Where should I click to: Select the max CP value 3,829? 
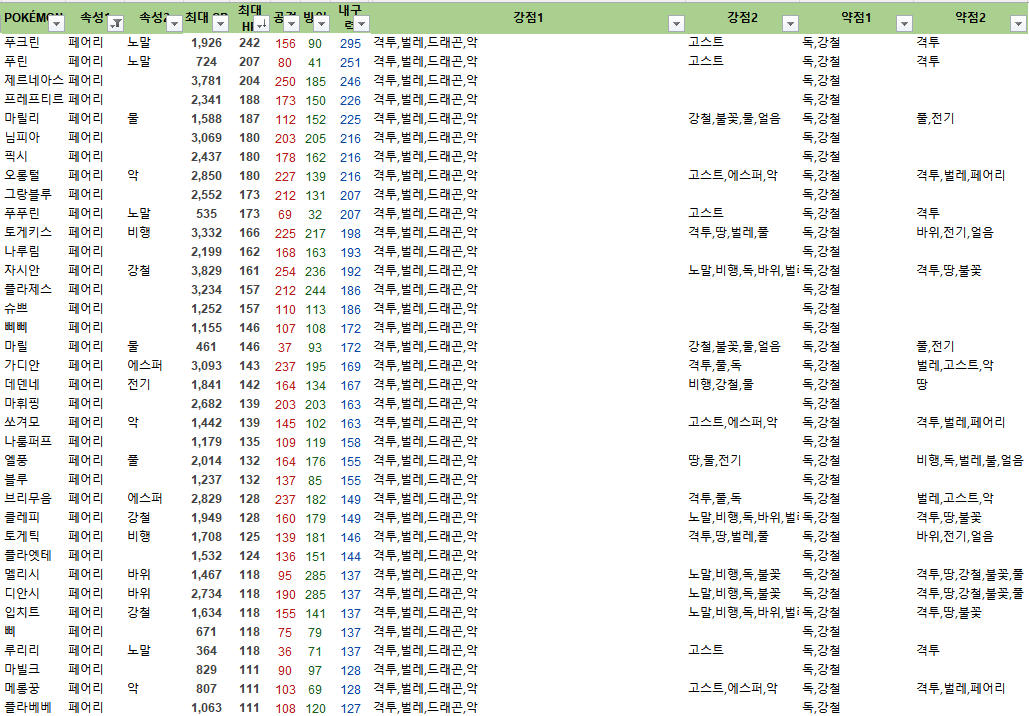click(x=206, y=271)
